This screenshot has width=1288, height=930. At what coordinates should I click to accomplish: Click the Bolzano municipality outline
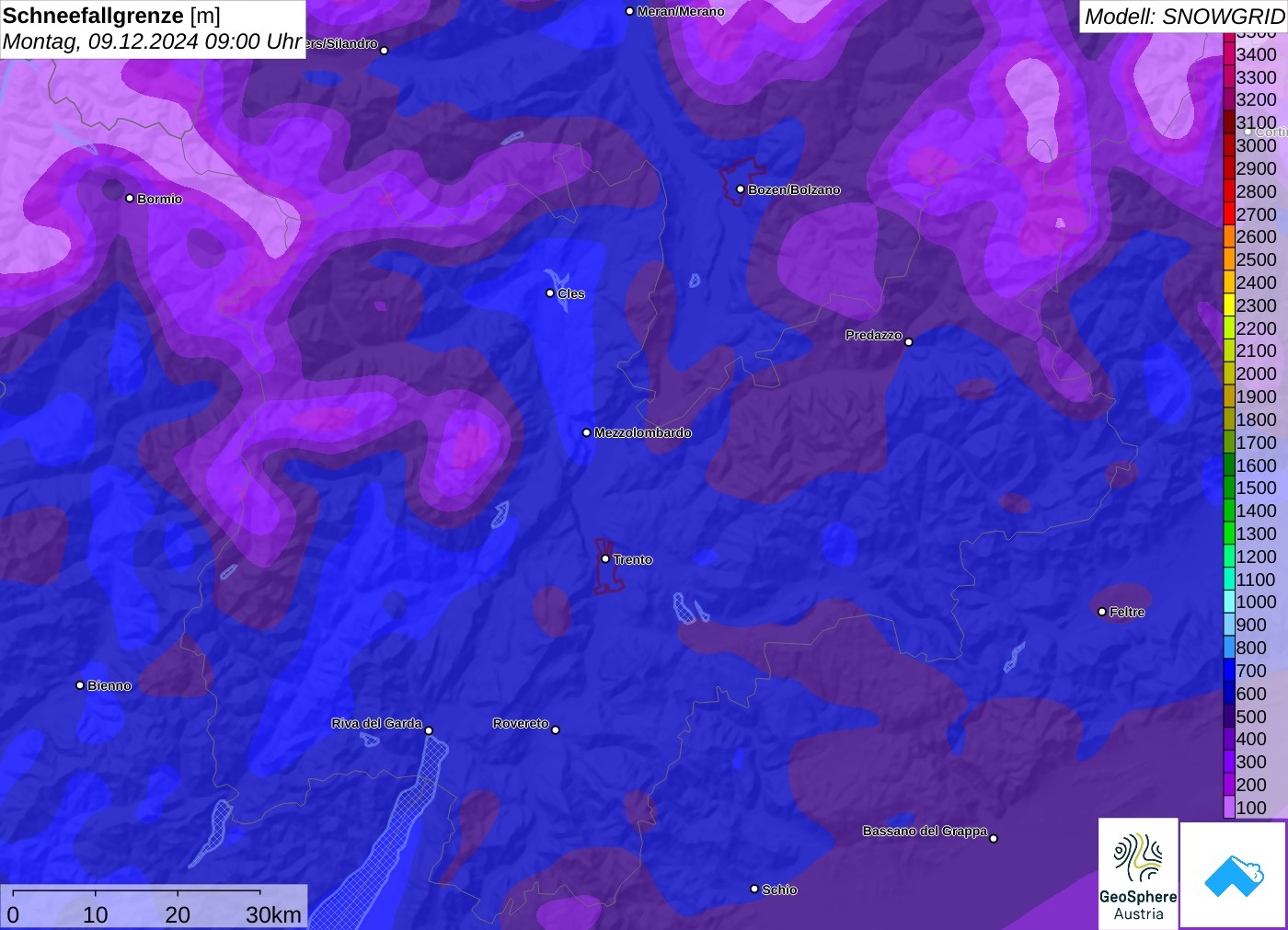pyautogui.click(x=741, y=181)
